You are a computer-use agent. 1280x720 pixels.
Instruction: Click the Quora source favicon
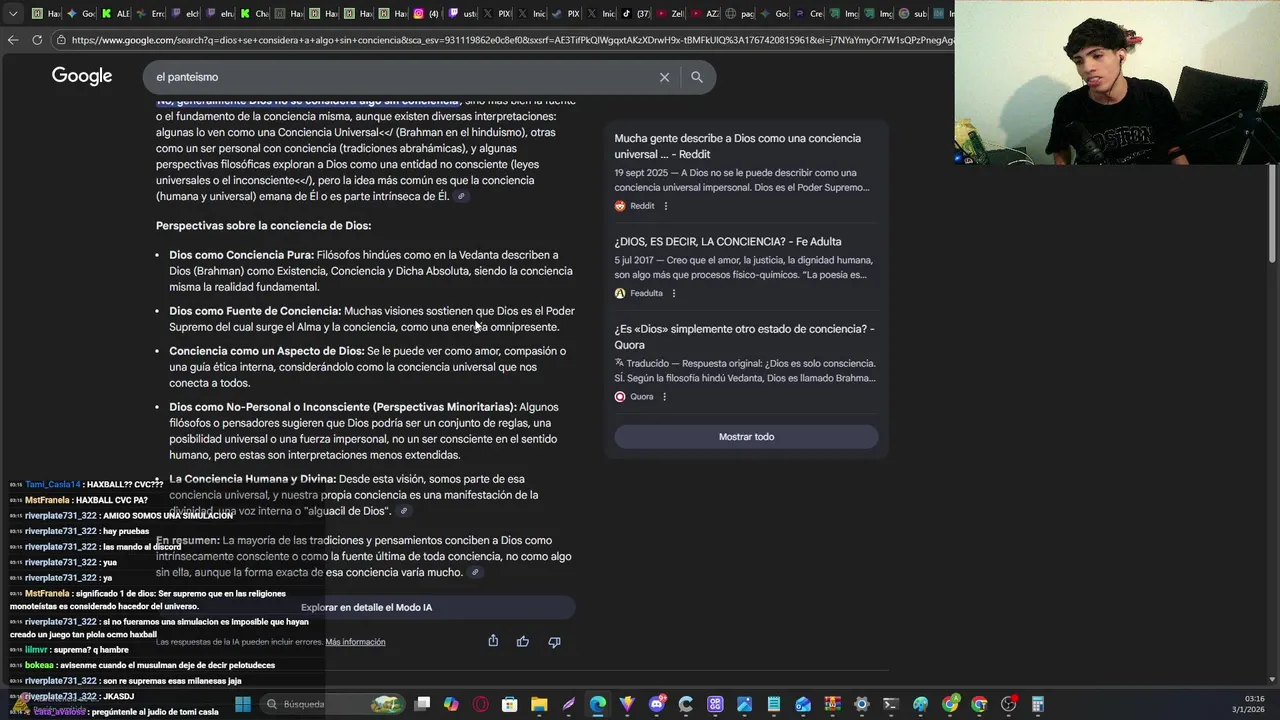point(620,397)
